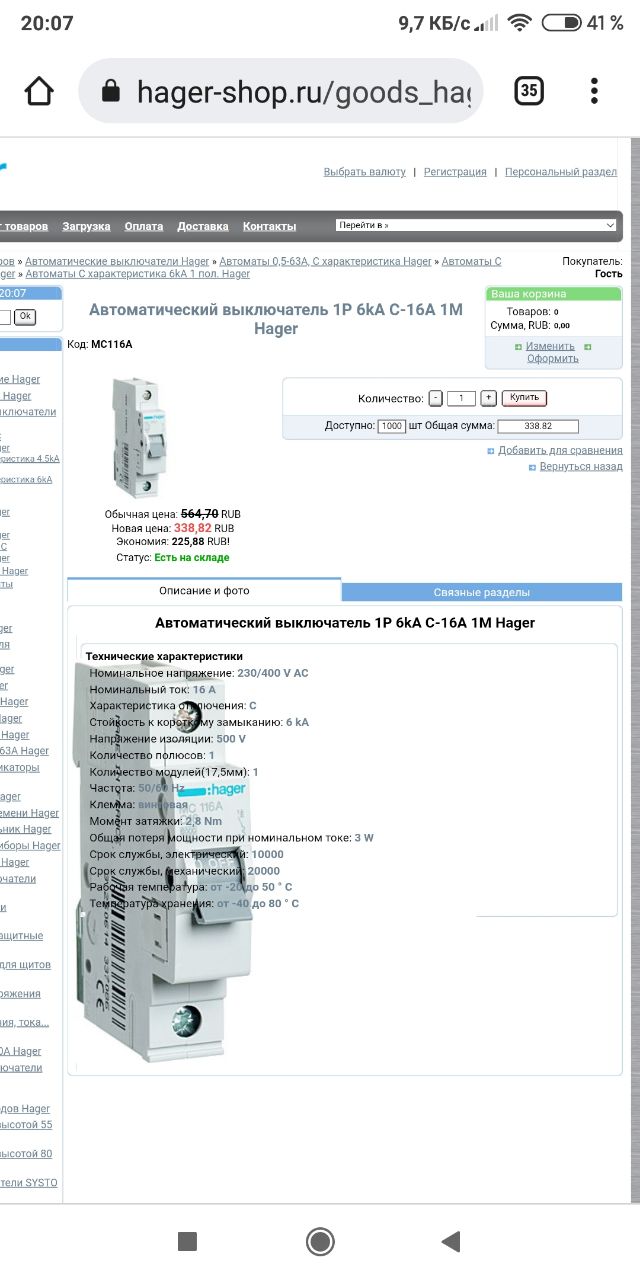
Task: Open sidebar link 'высотой 80'
Action: (x=26, y=1153)
